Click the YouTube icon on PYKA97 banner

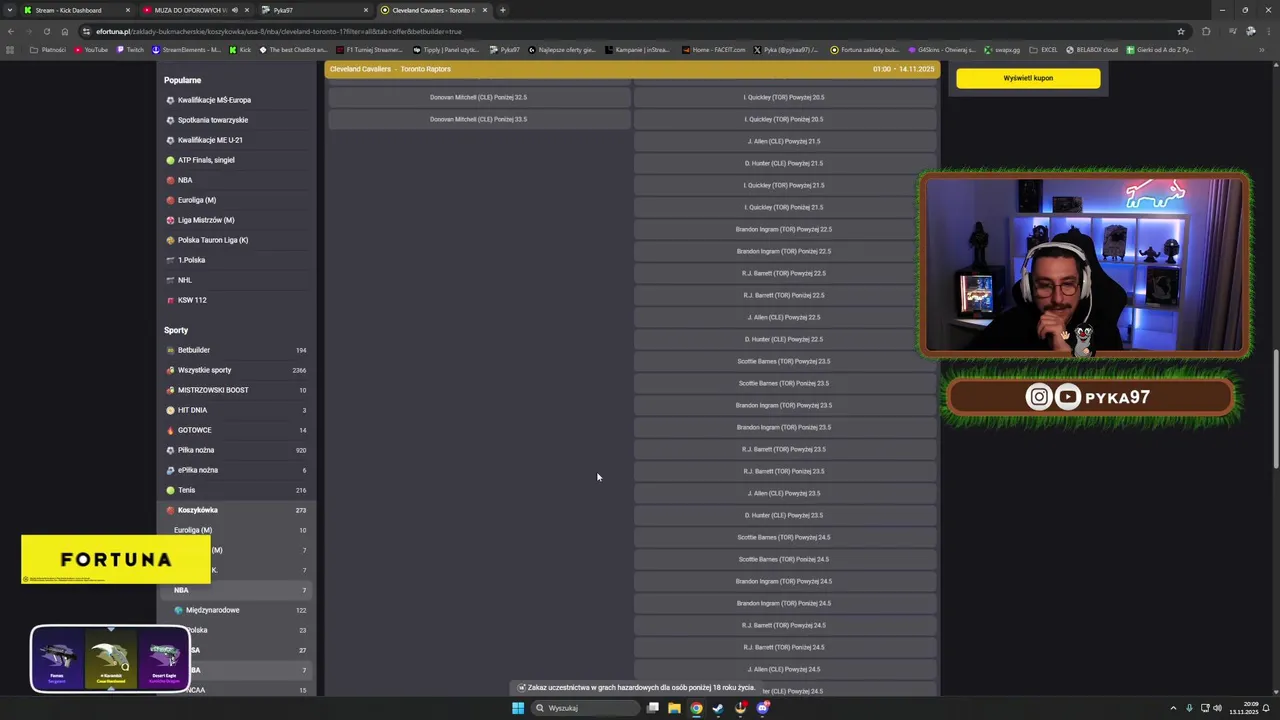[1068, 397]
